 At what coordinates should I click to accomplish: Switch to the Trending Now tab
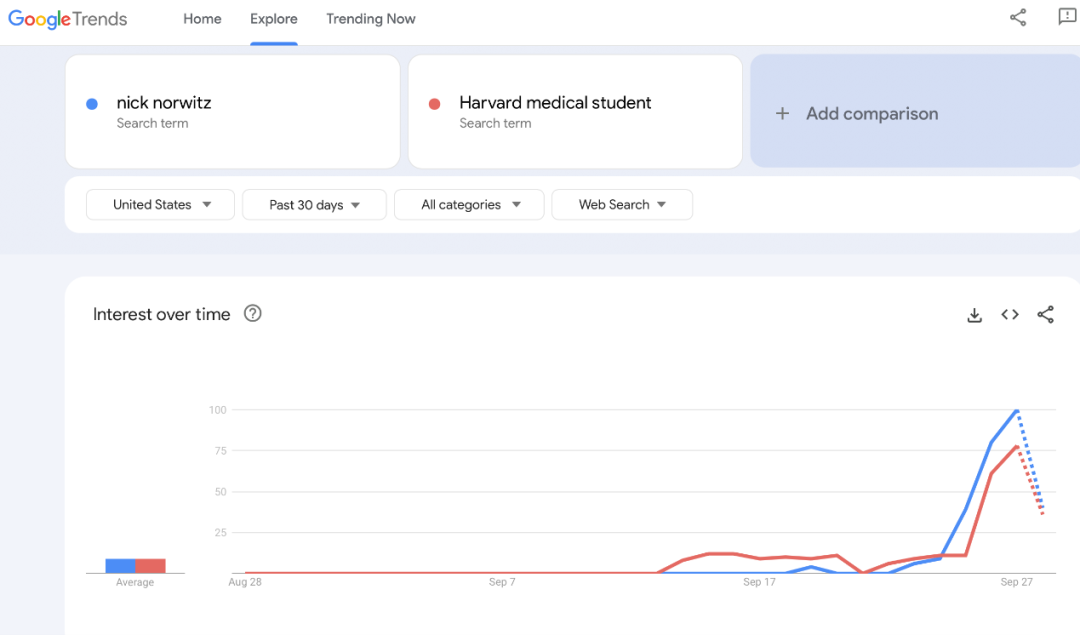point(370,19)
